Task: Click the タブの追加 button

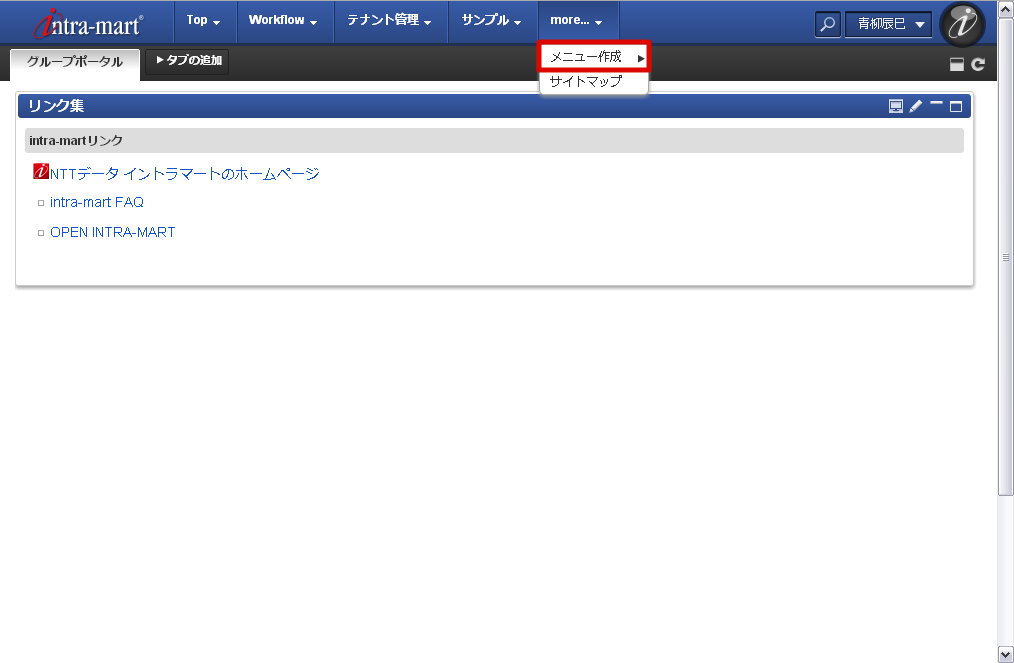Action: click(x=187, y=61)
